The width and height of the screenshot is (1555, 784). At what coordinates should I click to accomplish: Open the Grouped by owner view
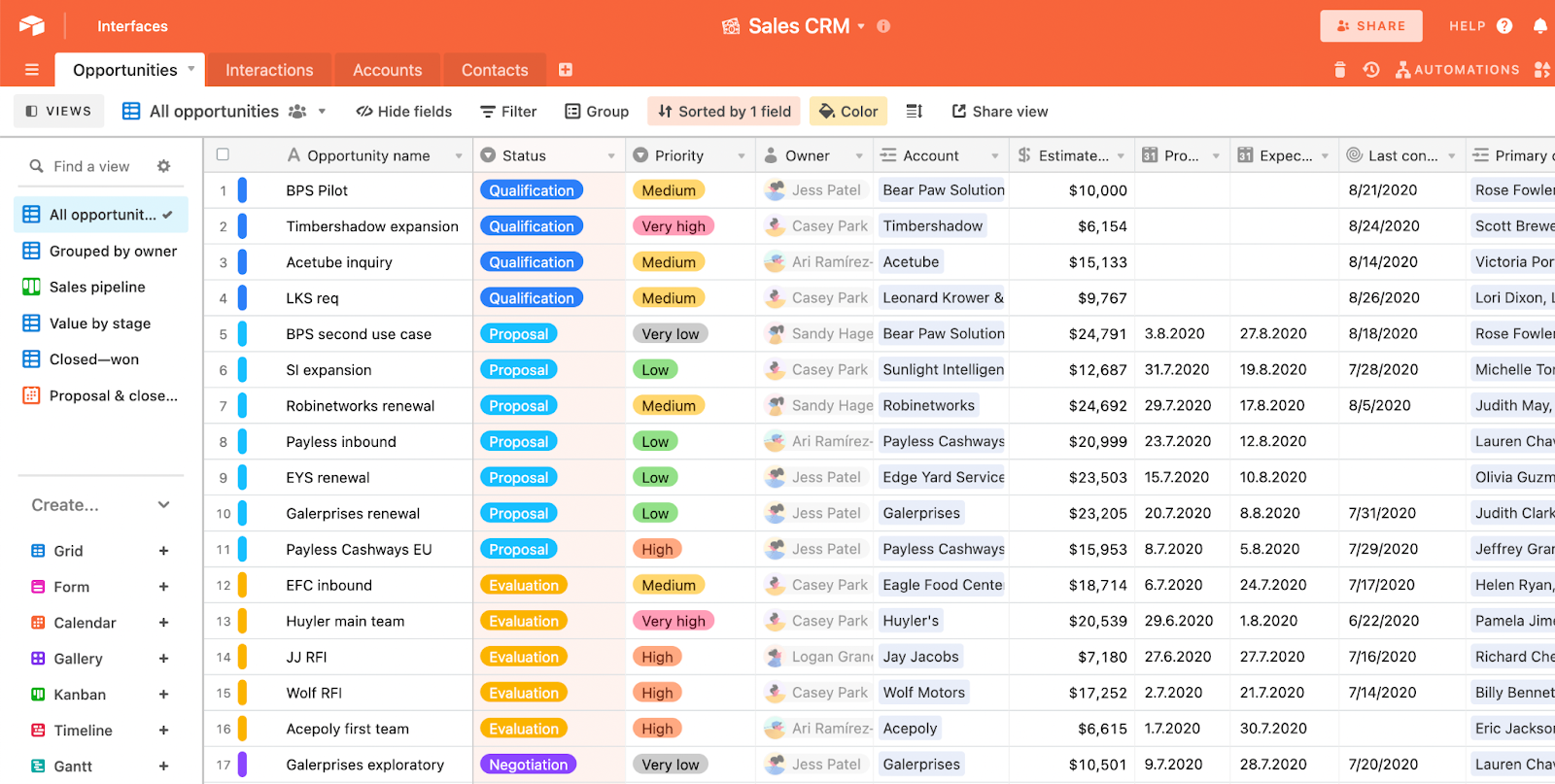[101, 251]
